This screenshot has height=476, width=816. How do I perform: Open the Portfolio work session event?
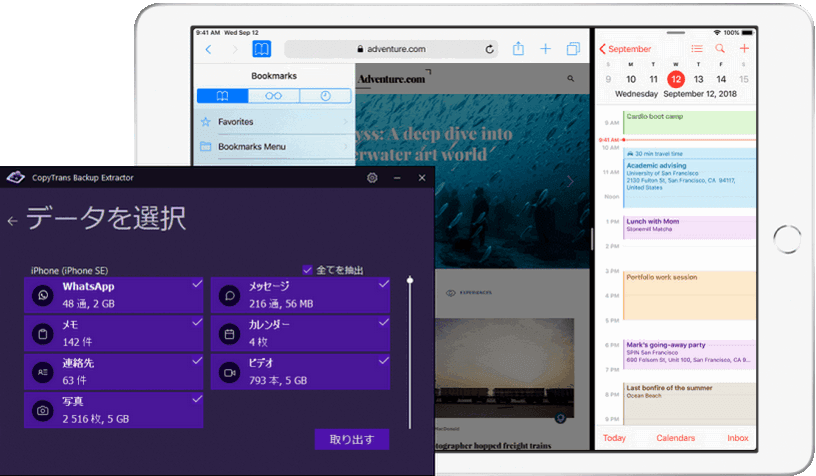click(689, 295)
